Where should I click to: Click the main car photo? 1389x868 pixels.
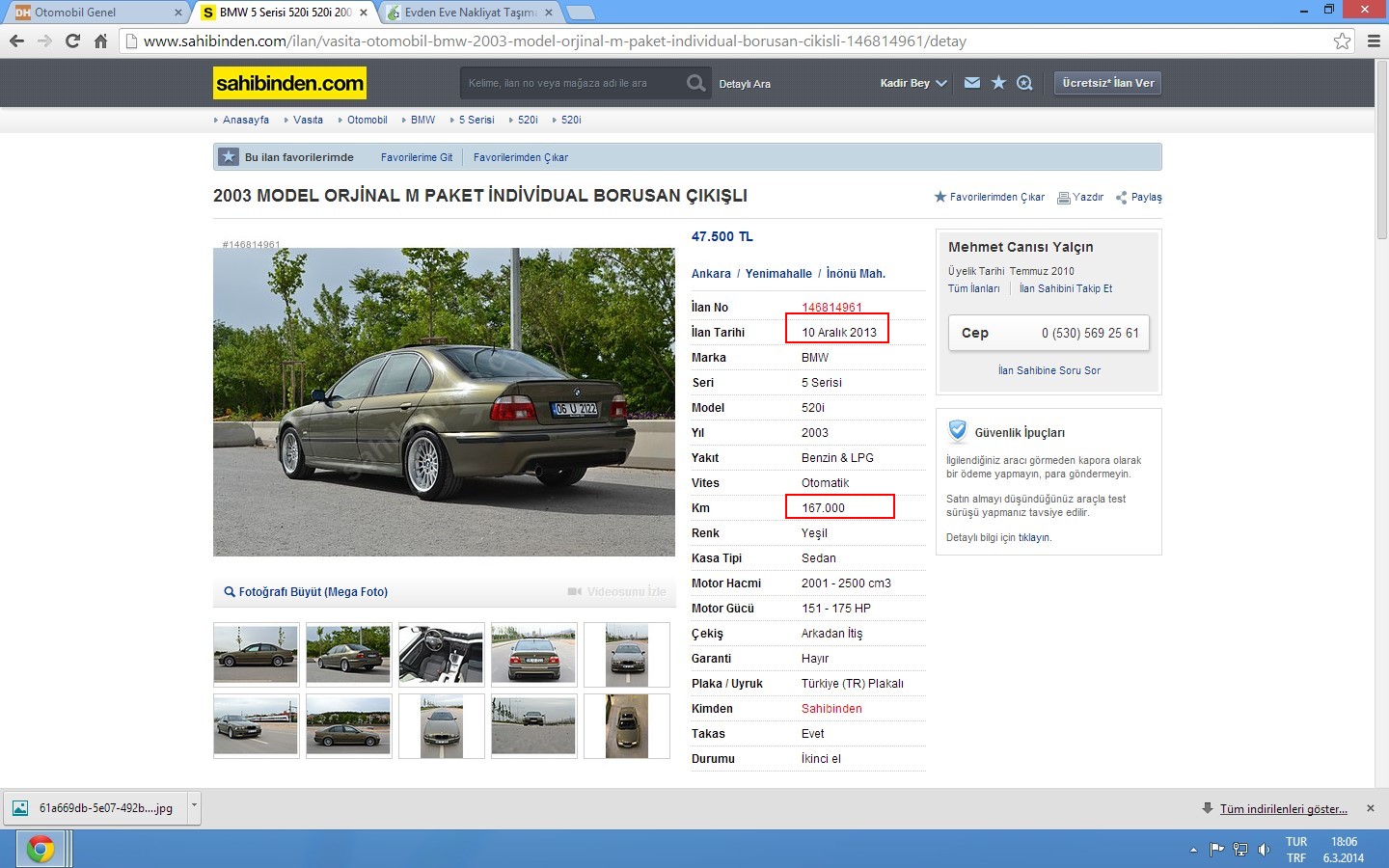(444, 402)
